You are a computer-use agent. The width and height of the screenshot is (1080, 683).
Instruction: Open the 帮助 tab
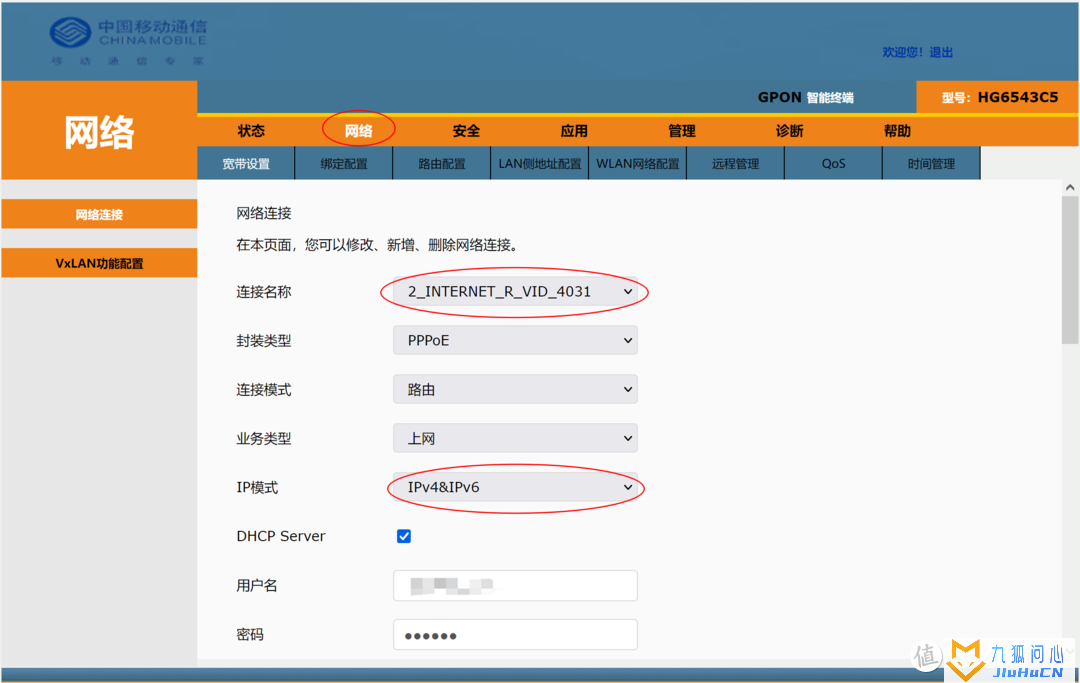pos(897,131)
